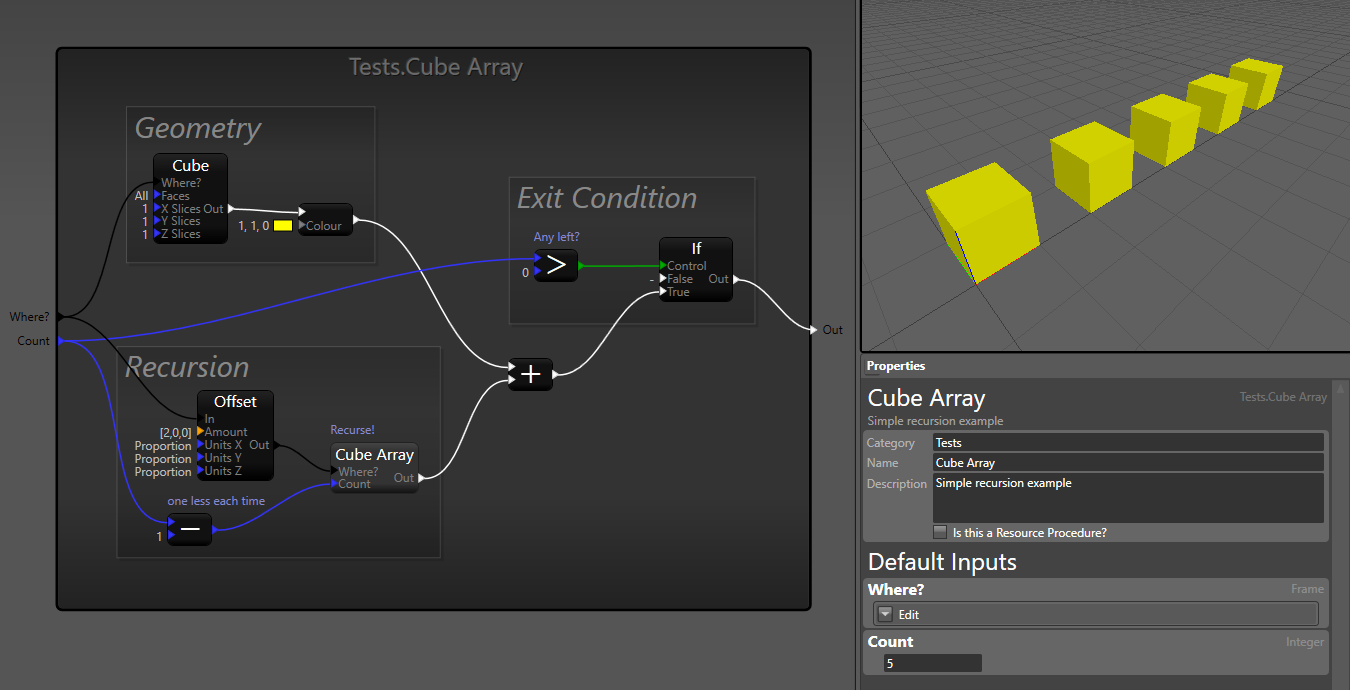Click the Category field containing Tests
This screenshot has width=1350, height=690.
[1128, 442]
